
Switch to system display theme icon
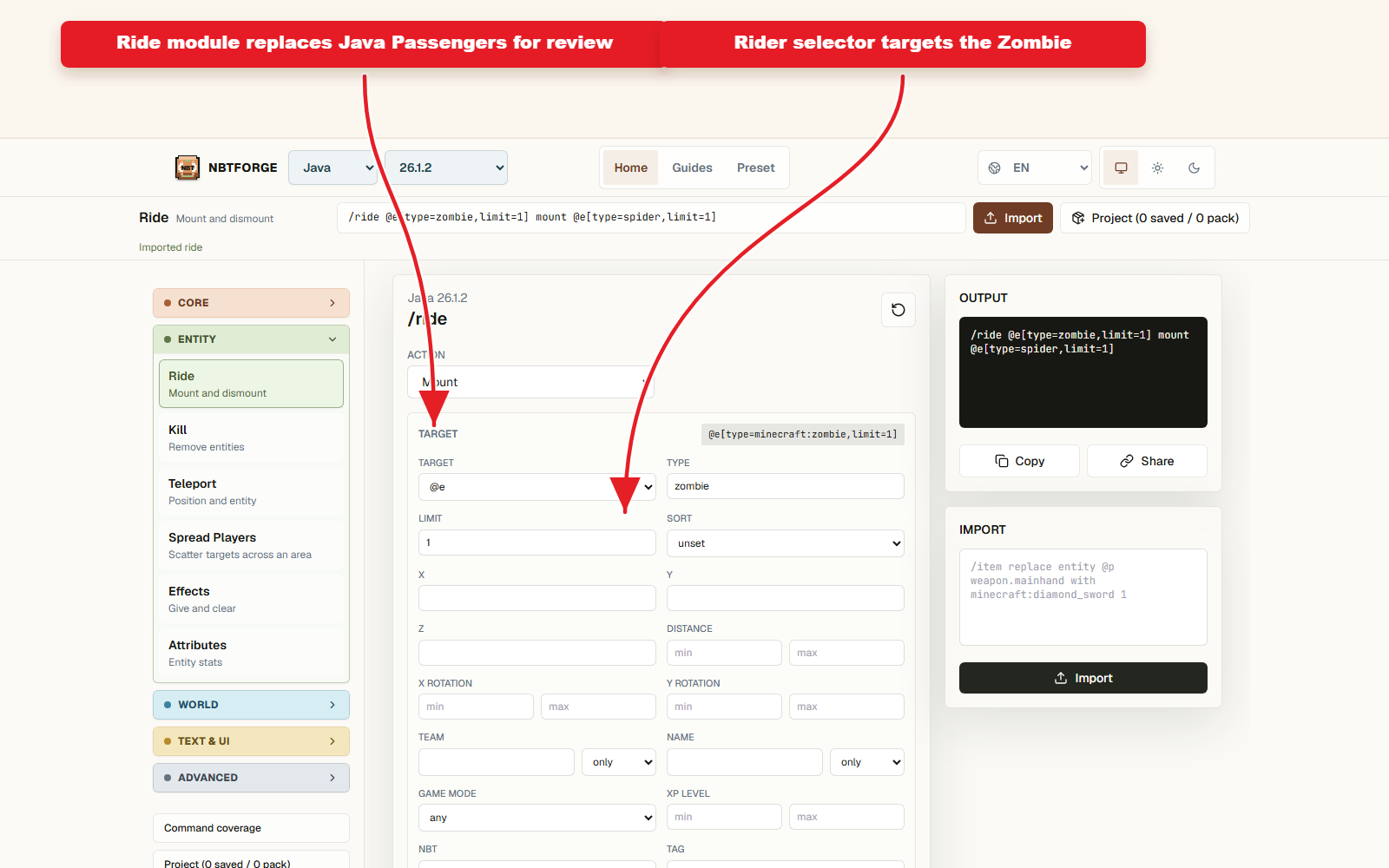coord(1121,168)
